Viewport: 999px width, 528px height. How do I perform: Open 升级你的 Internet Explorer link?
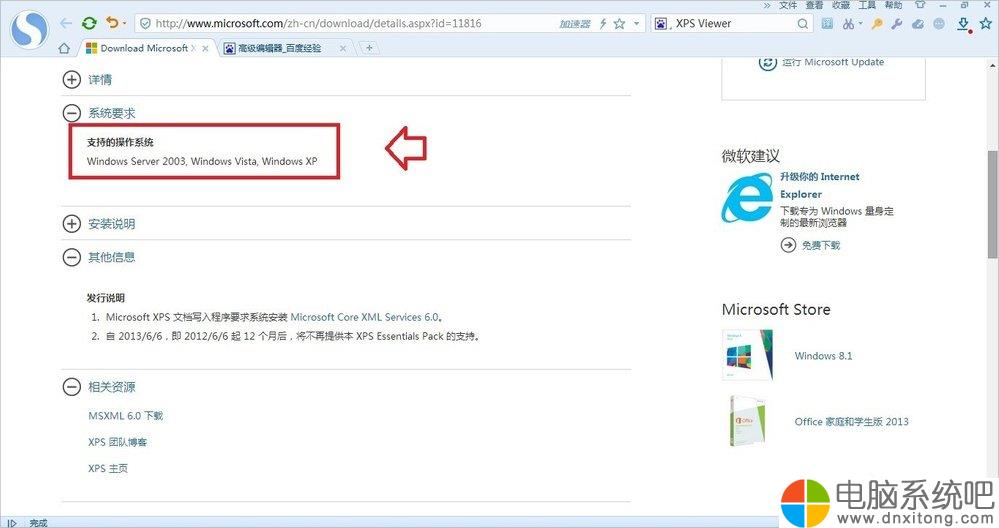(819, 185)
